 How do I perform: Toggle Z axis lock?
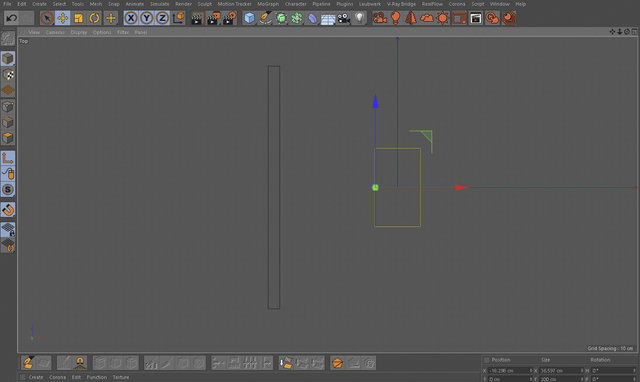tap(162, 18)
